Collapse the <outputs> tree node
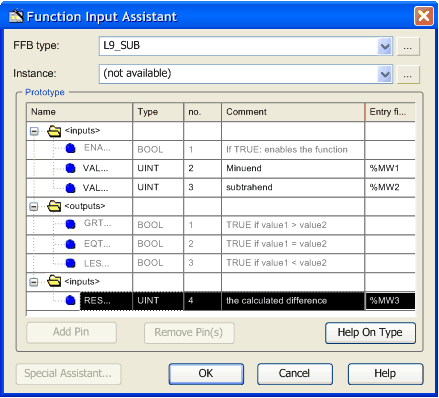 click(34, 207)
